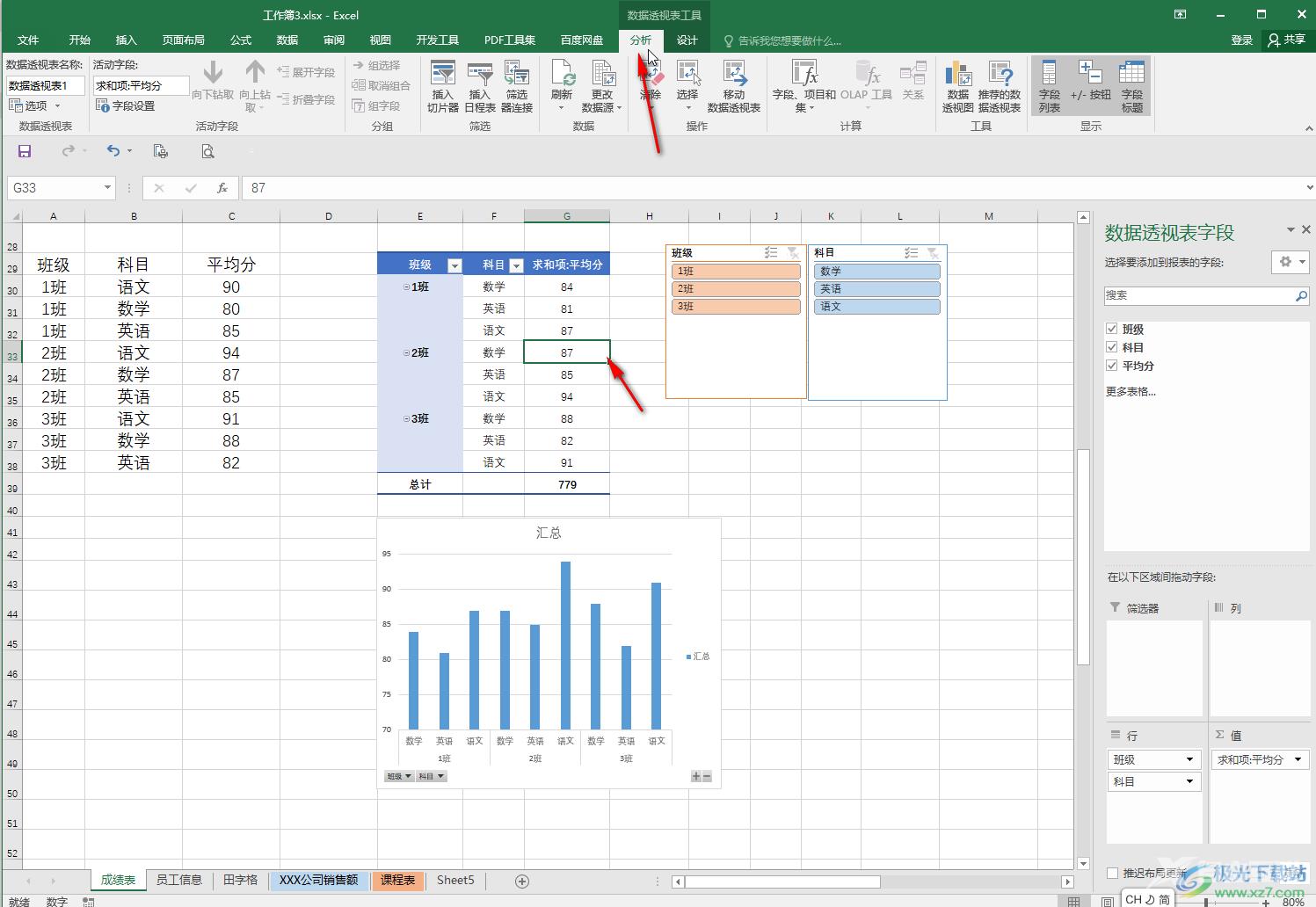Switch to the 设计 ribbon tab
Image resolution: width=1316 pixels, height=907 pixels.
point(687,40)
